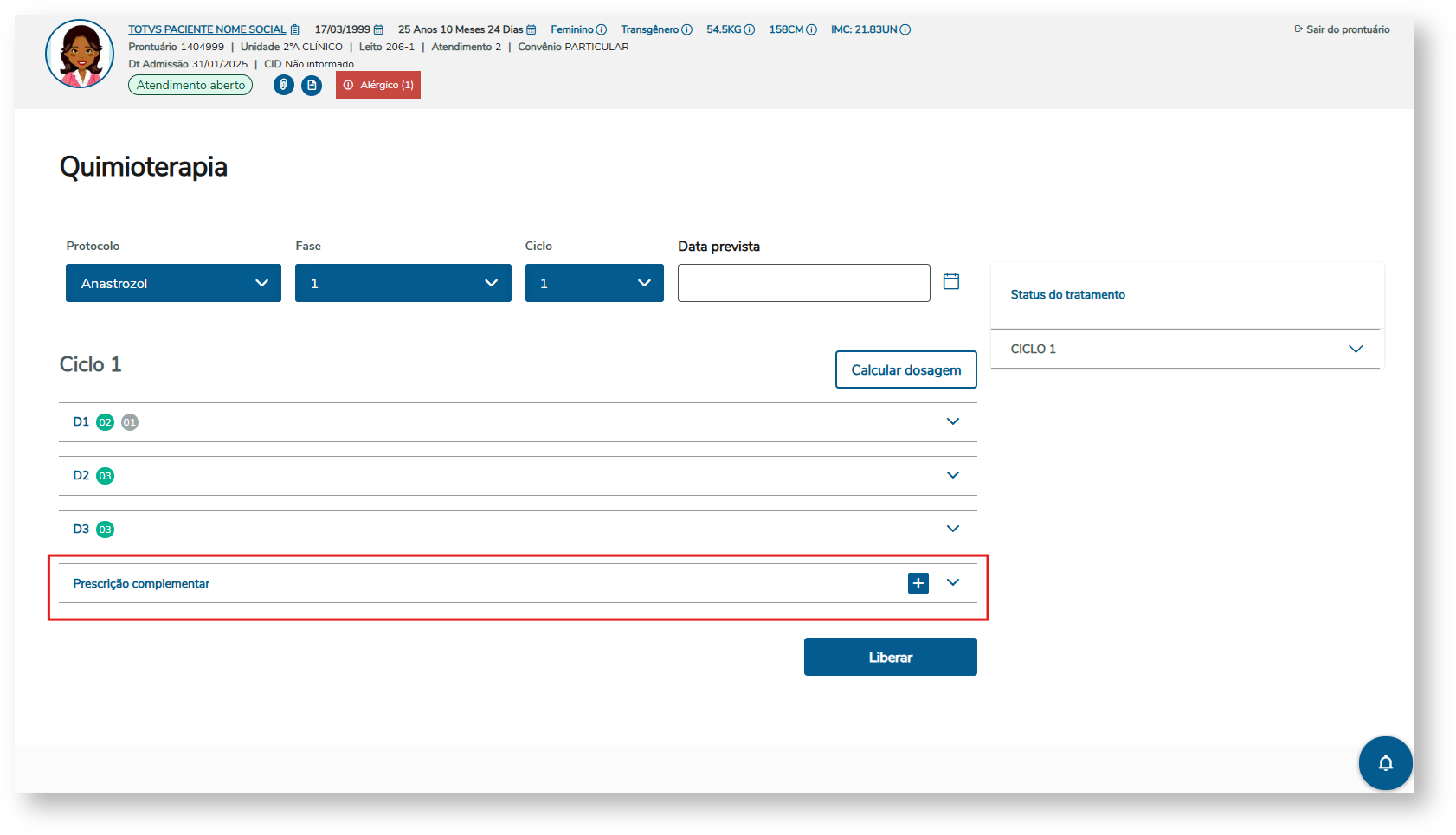Click the Quimioterapia page heading
Viewport: 1456px width, 835px height.
(x=144, y=166)
